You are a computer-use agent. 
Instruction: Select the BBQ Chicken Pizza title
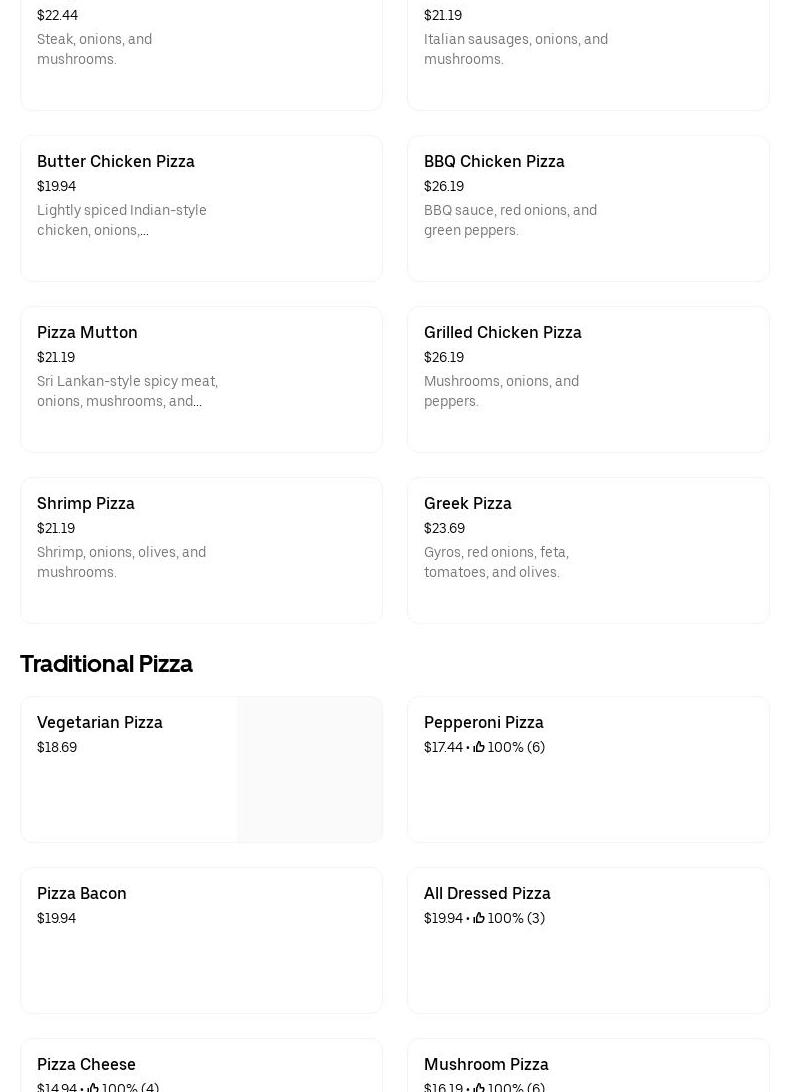click(494, 161)
